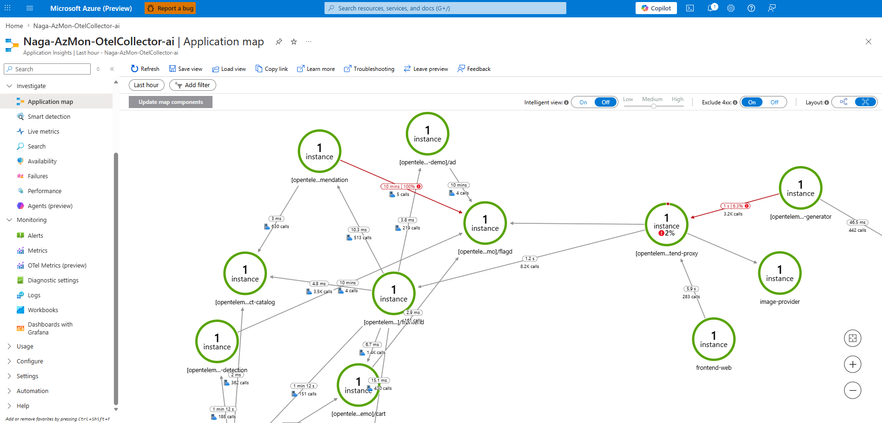Open Logs
This screenshot has height=423, width=882.
point(34,295)
